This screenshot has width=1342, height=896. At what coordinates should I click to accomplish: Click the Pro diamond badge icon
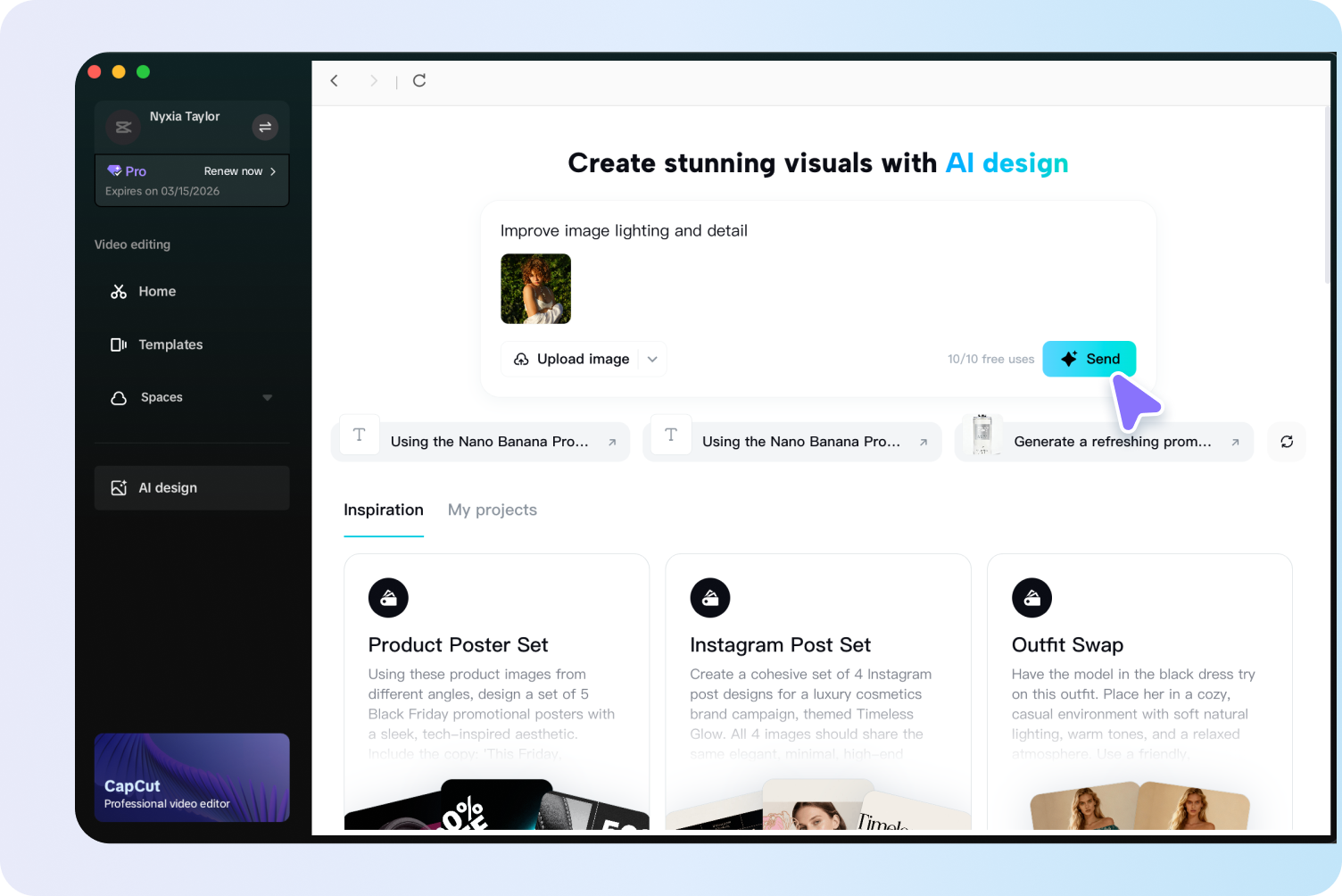point(113,170)
